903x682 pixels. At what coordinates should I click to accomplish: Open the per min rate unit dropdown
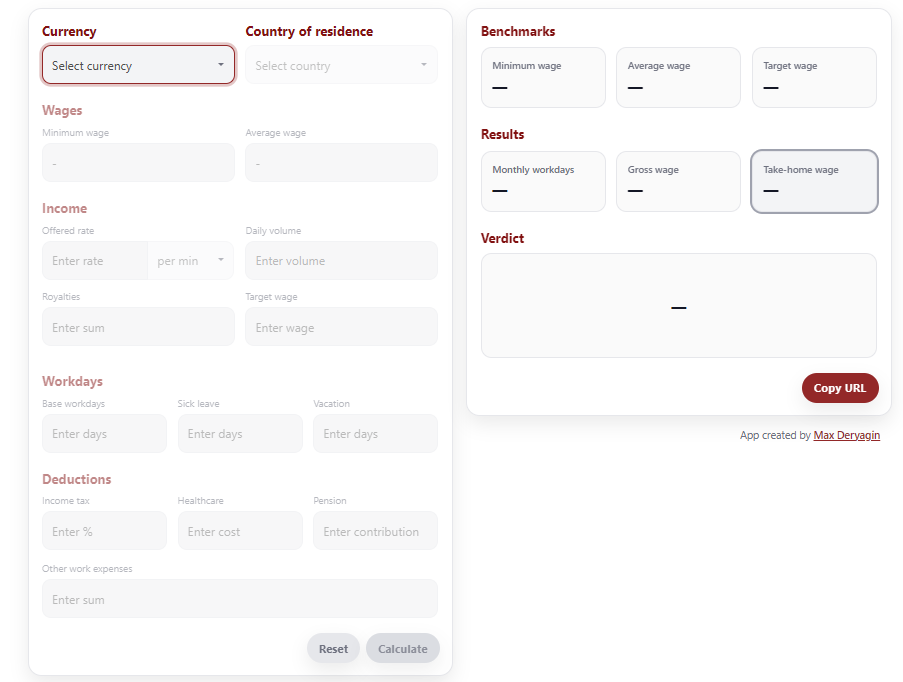tap(191, 261)
